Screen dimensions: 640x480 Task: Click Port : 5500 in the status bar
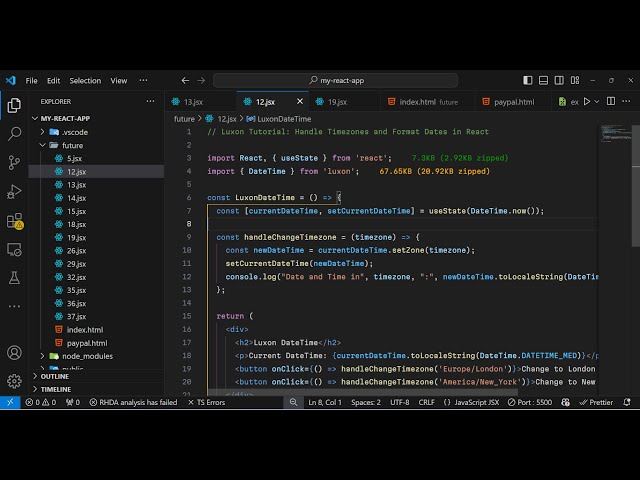(528, 402)
